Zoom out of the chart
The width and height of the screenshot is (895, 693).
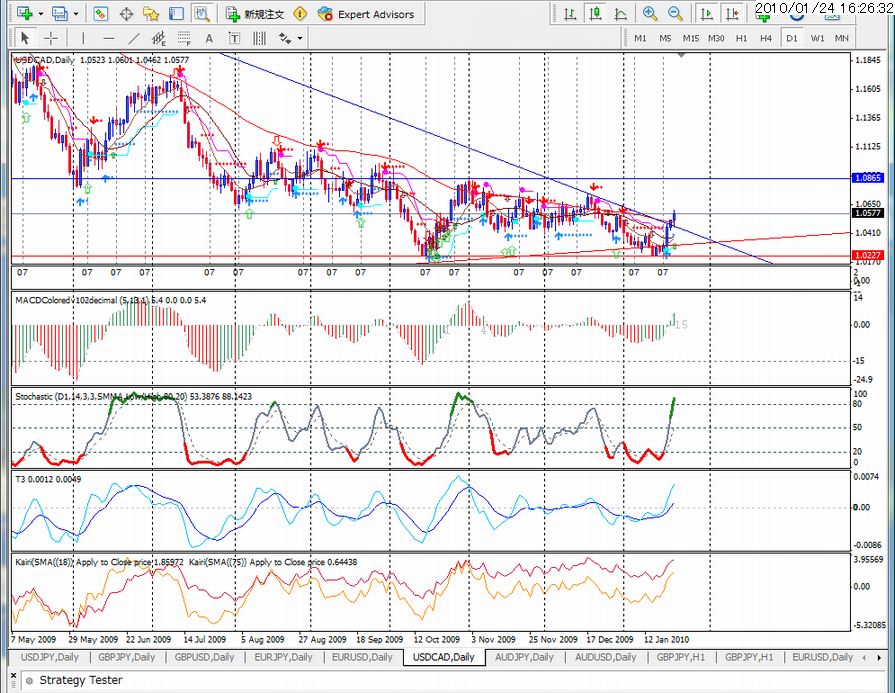point(675,14)
